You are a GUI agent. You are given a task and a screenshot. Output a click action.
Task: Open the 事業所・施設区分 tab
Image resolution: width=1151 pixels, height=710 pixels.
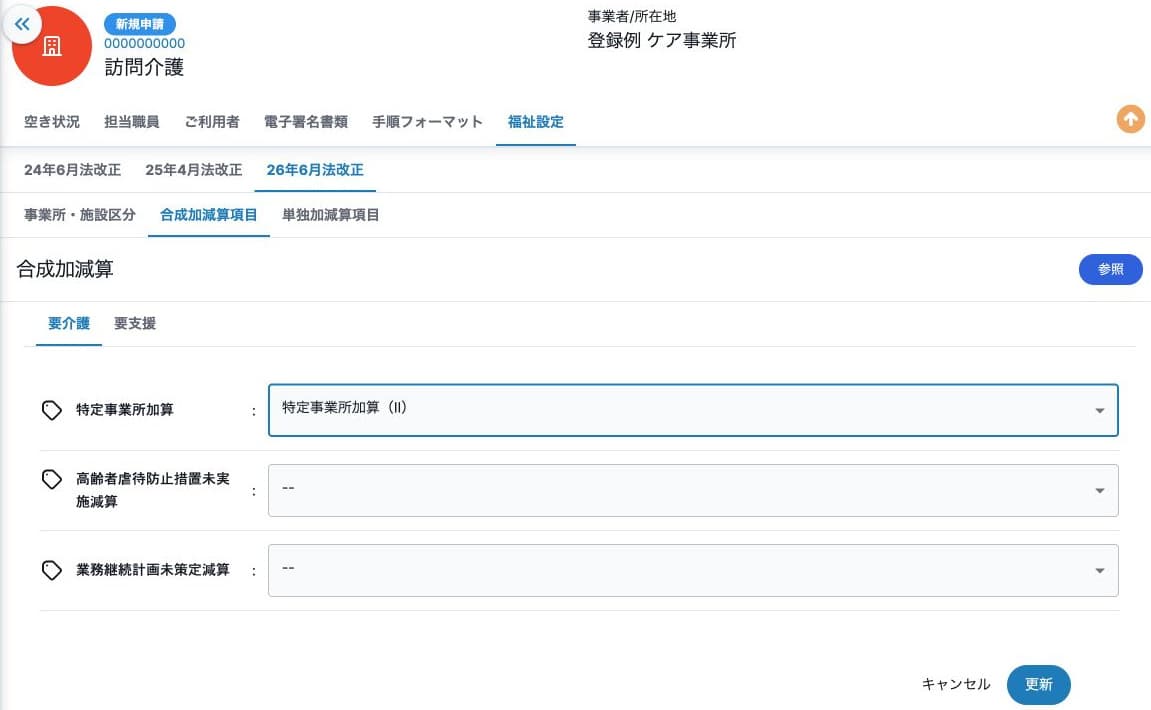coord(80,215)
